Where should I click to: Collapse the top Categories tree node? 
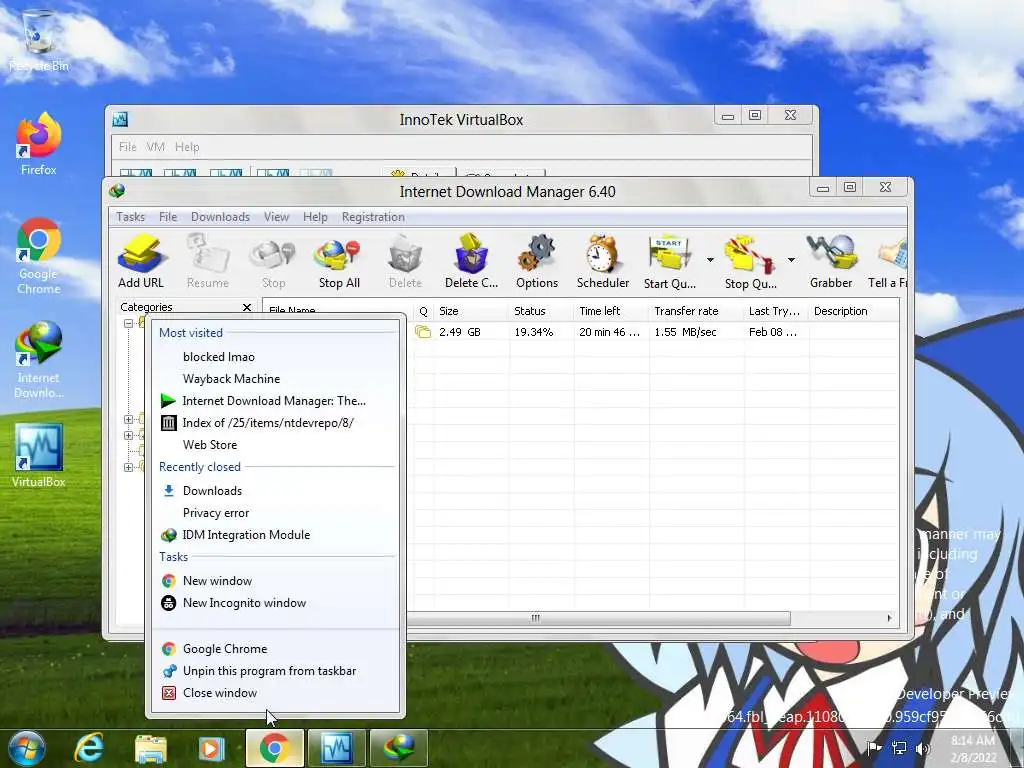(x=128, y=323)
